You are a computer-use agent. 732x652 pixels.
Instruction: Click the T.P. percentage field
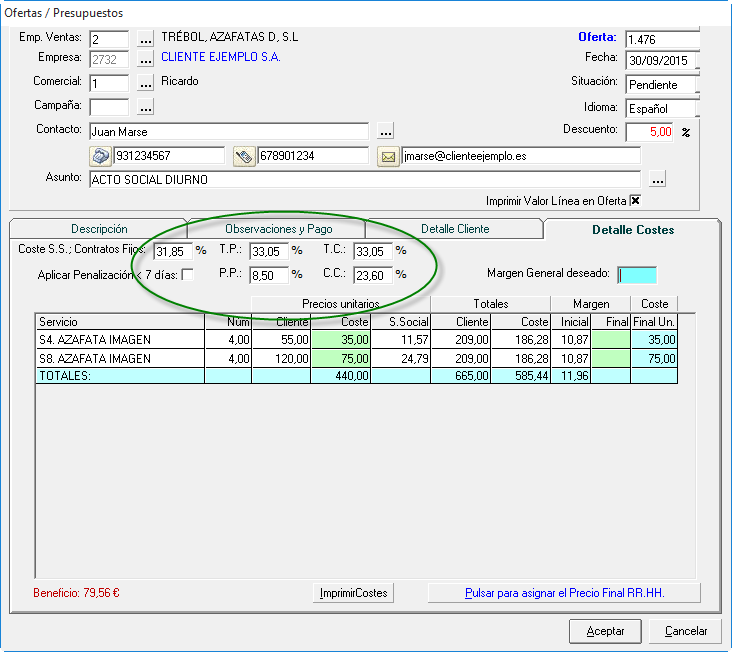click(x=269, y=252)
